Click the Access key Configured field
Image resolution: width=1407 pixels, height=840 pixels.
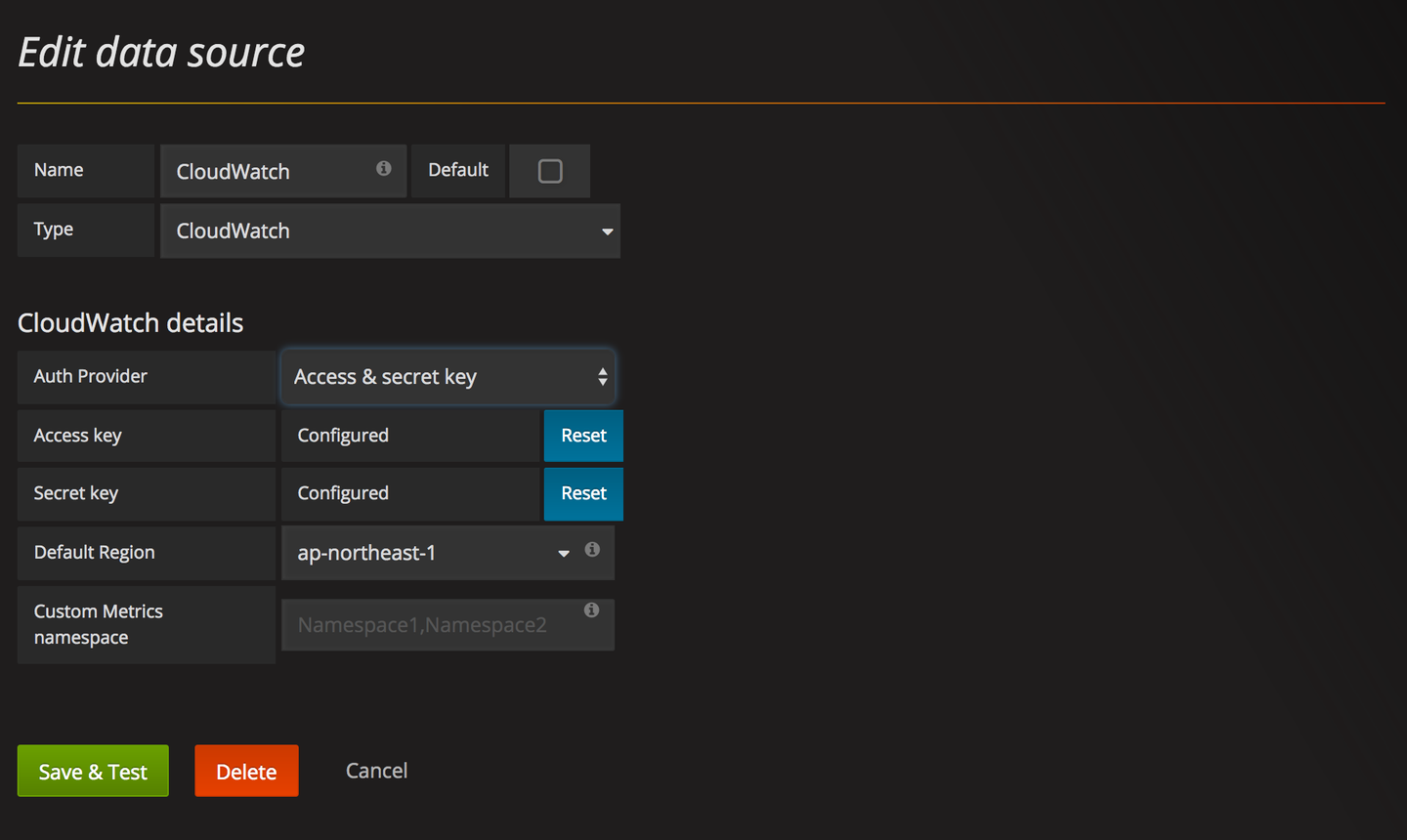point(410,436)
